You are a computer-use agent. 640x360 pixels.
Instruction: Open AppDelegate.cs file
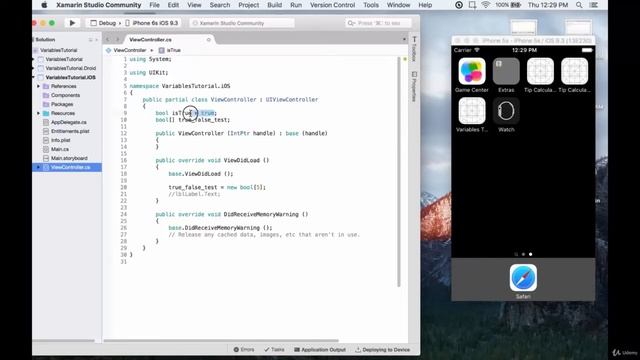68,122
